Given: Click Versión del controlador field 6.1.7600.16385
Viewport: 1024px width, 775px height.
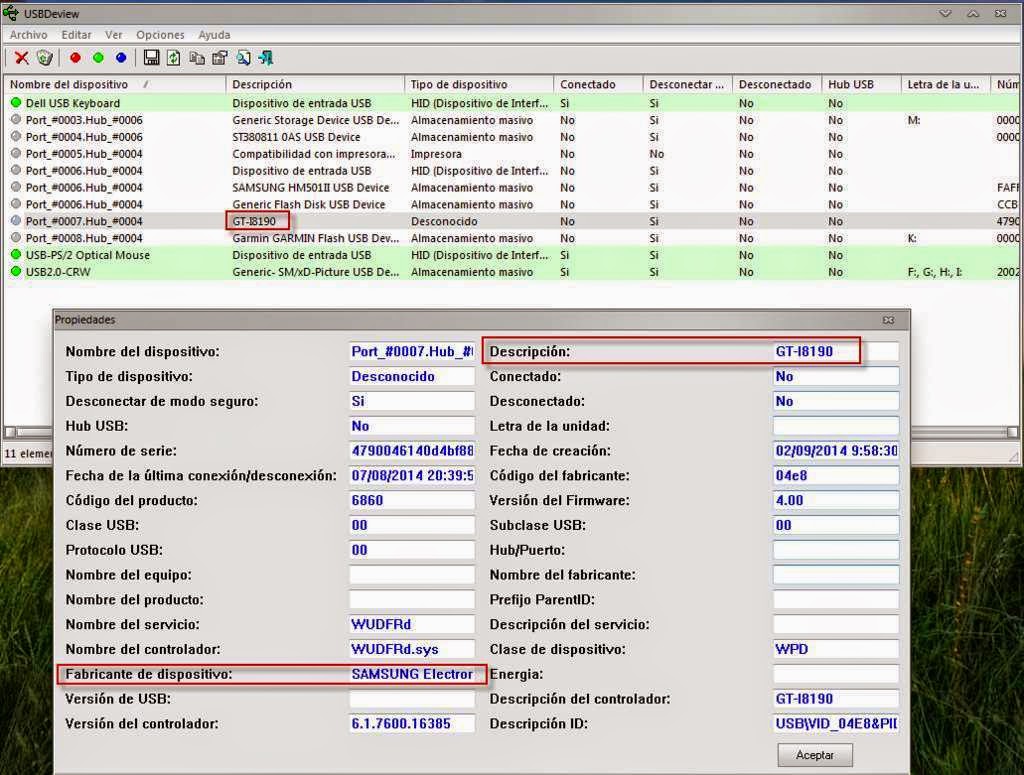Looking at the screenshot, I should pos(412,723).
